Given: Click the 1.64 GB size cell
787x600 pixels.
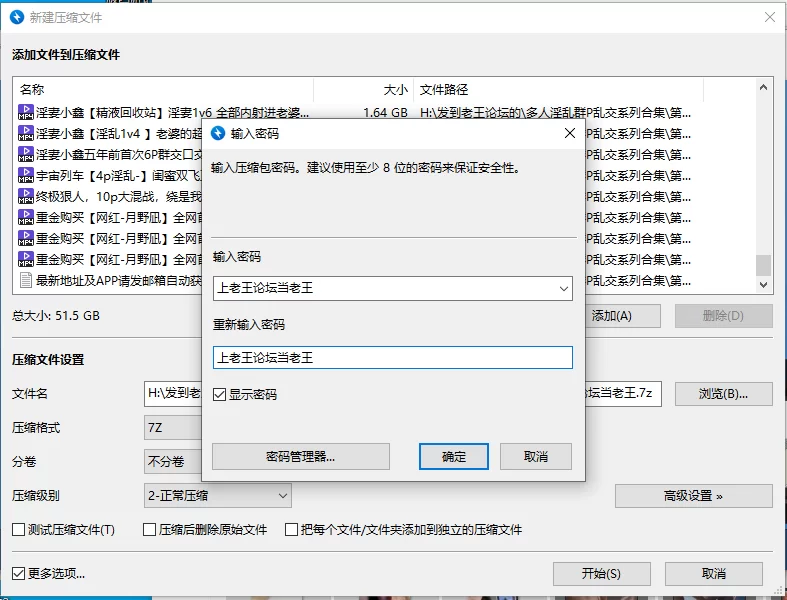Looking at the screenshot, I should click(x=385, y=112).
